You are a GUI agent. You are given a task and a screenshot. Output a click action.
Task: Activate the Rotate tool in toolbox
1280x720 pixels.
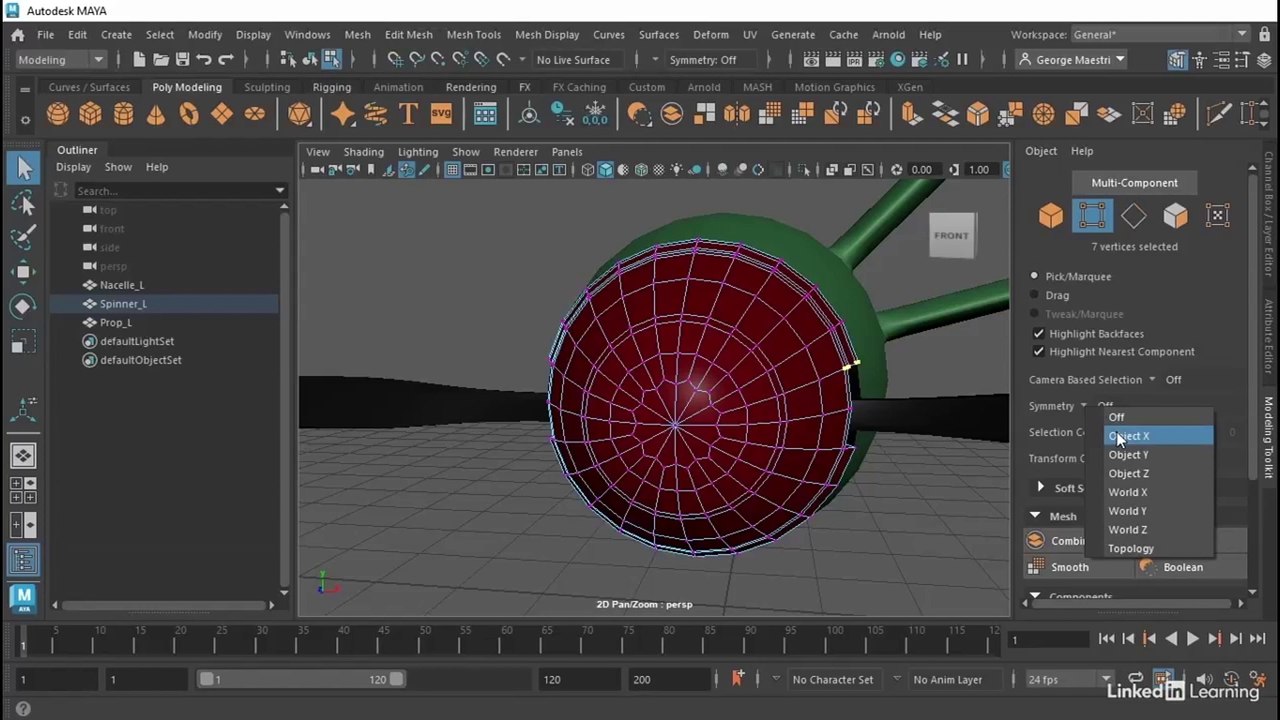pyautogui.click(x=24, y=306)
